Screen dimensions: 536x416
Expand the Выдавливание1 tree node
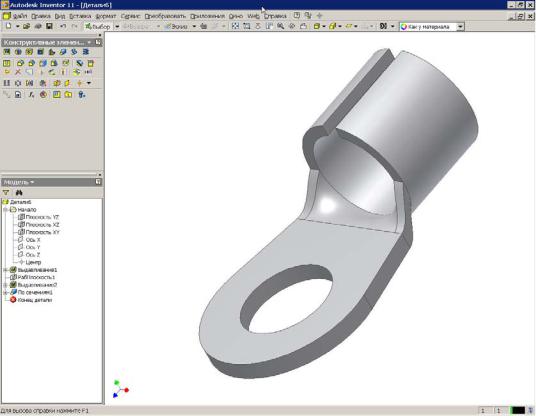tap(5, 270)
